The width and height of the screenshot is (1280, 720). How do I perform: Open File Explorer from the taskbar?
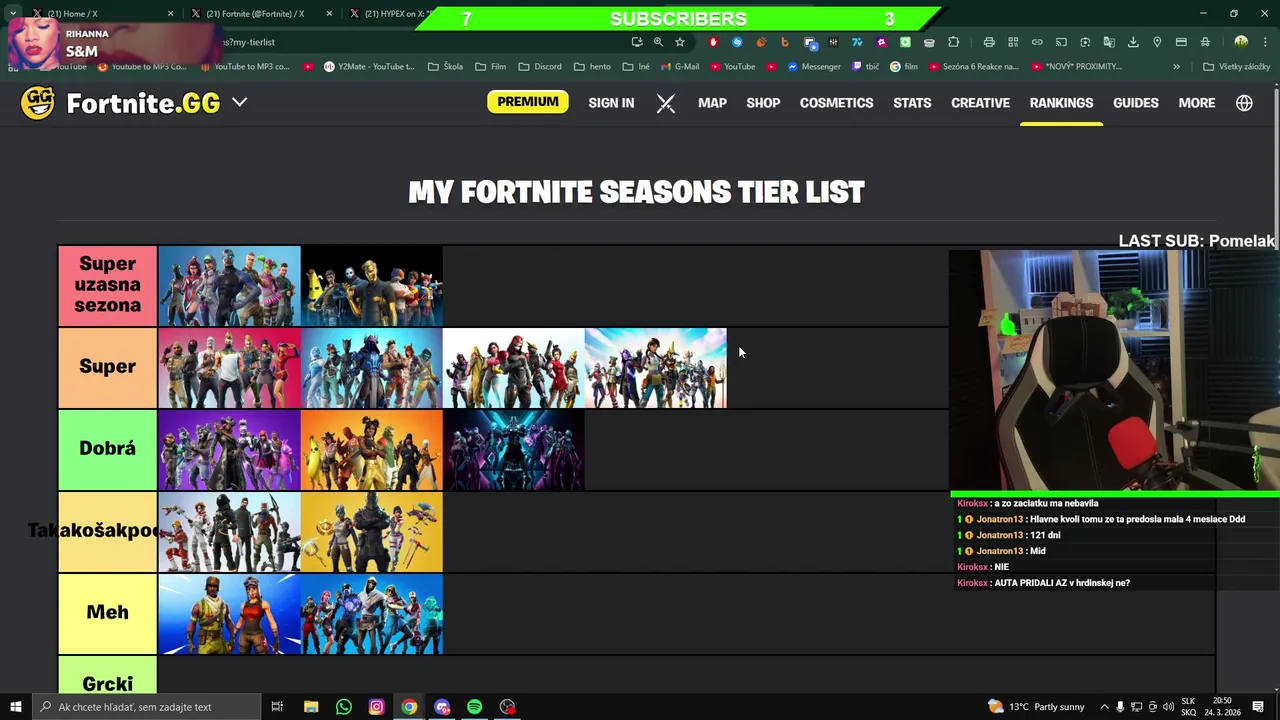311,707
